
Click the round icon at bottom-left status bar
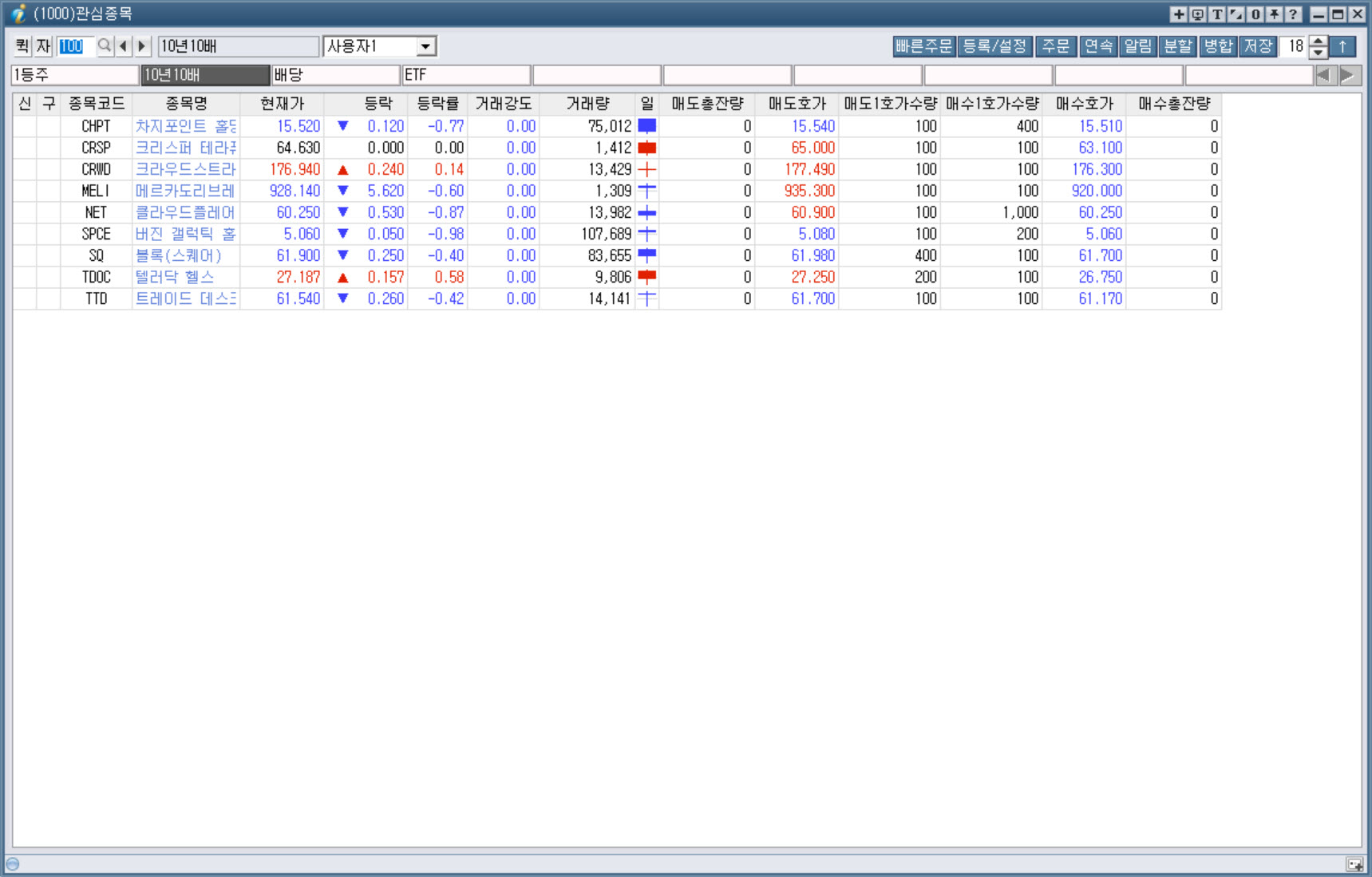(x=13, y=863)
